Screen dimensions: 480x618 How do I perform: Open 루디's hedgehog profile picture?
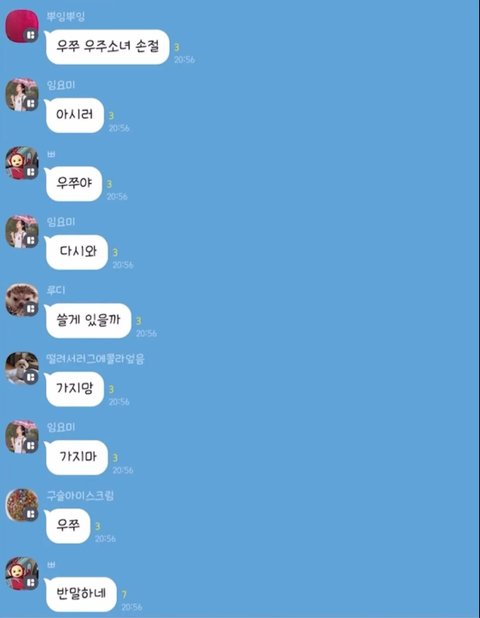click(22, 300)
